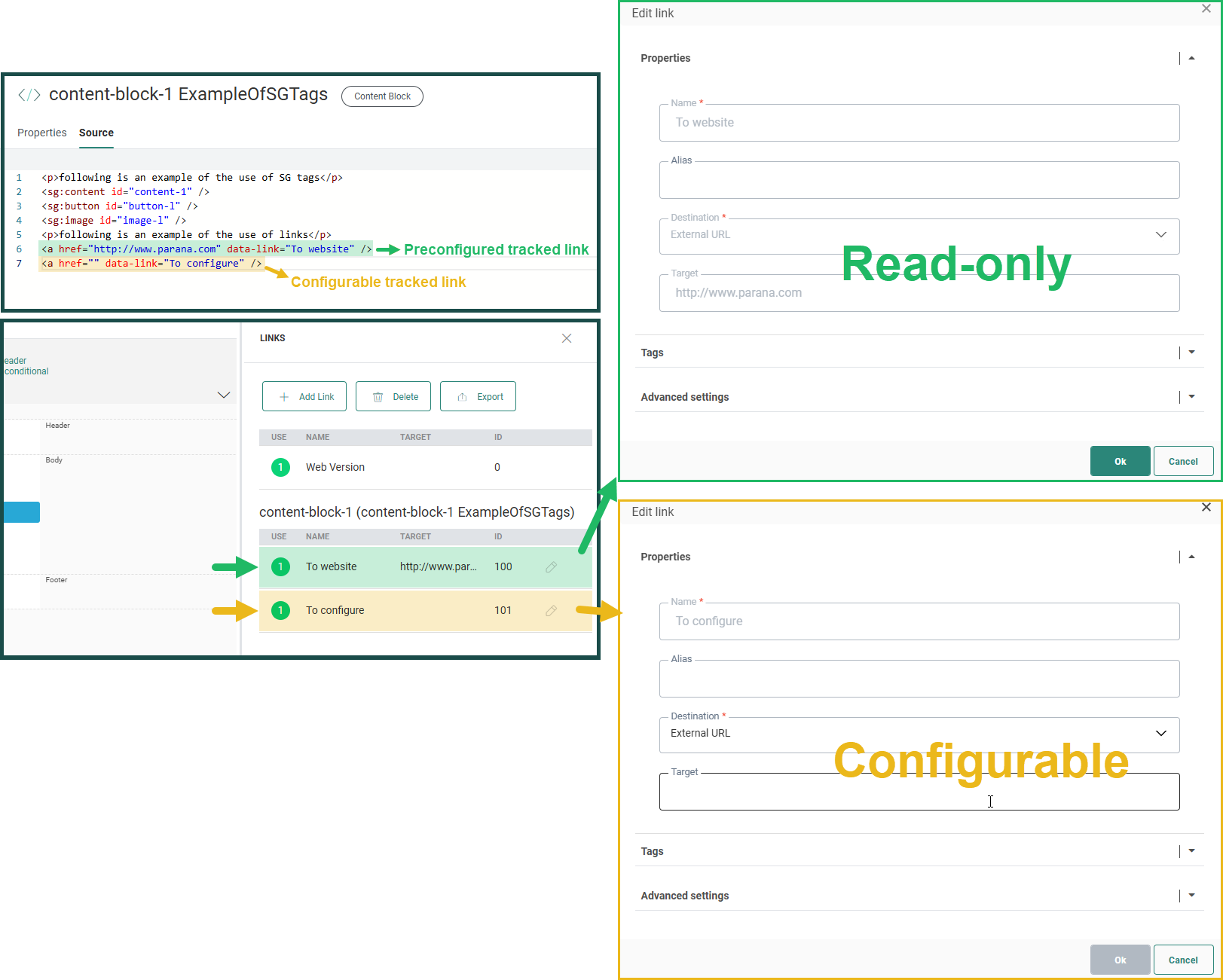
Task: Switch to the Properties tab
Action: pyautogui.click(x=42, y=133)
